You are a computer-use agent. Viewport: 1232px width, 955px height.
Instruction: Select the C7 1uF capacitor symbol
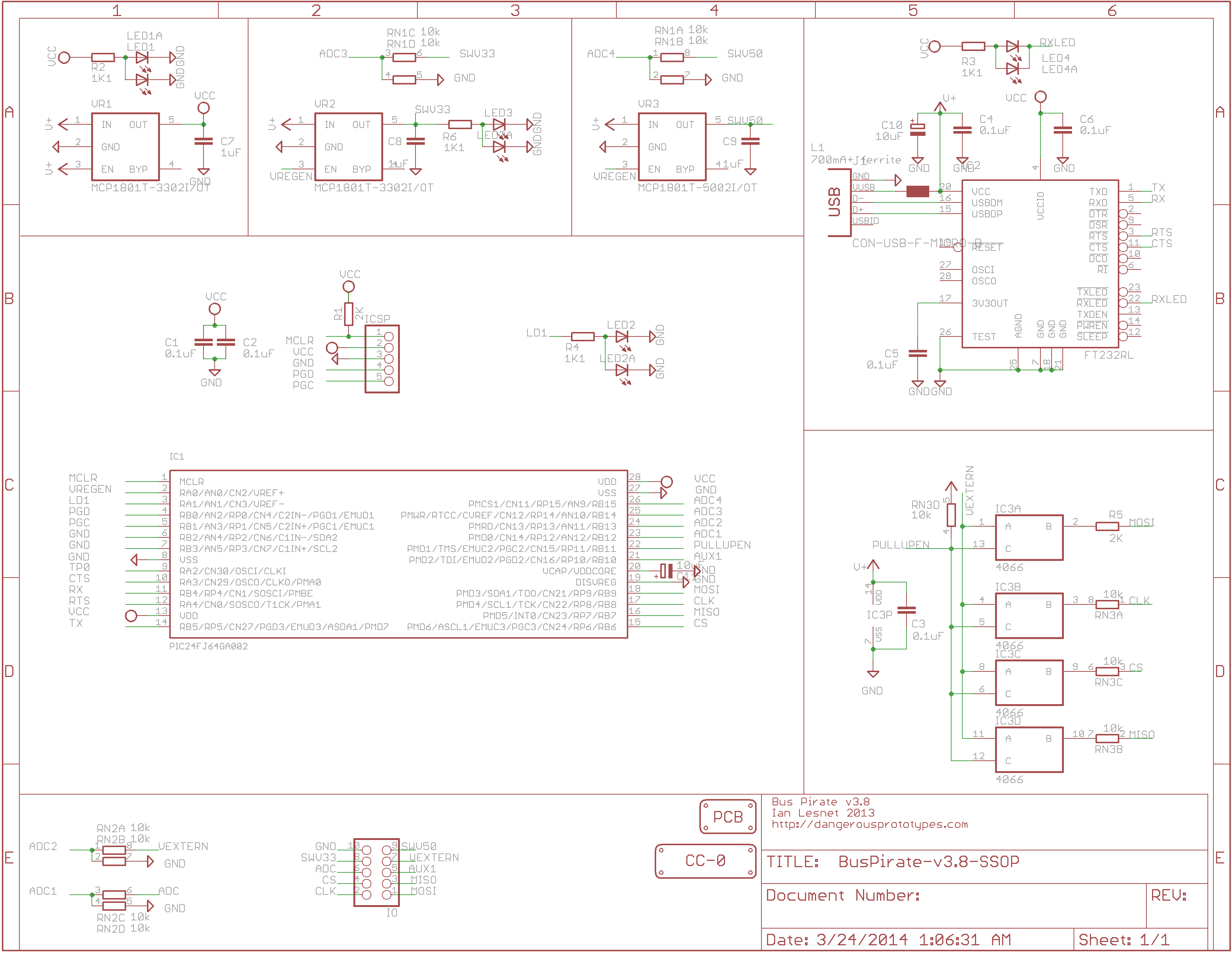point(203,141)
